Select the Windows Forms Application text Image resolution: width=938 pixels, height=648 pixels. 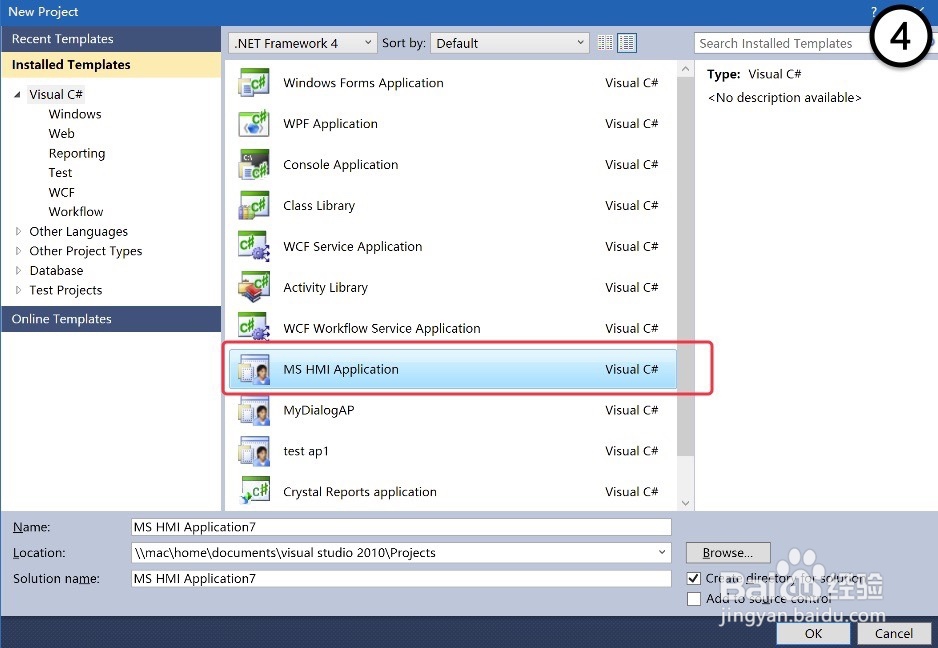pos(363,83)
